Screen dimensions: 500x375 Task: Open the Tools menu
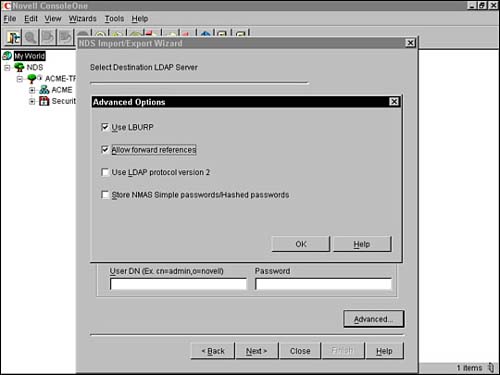pos(114,19)
